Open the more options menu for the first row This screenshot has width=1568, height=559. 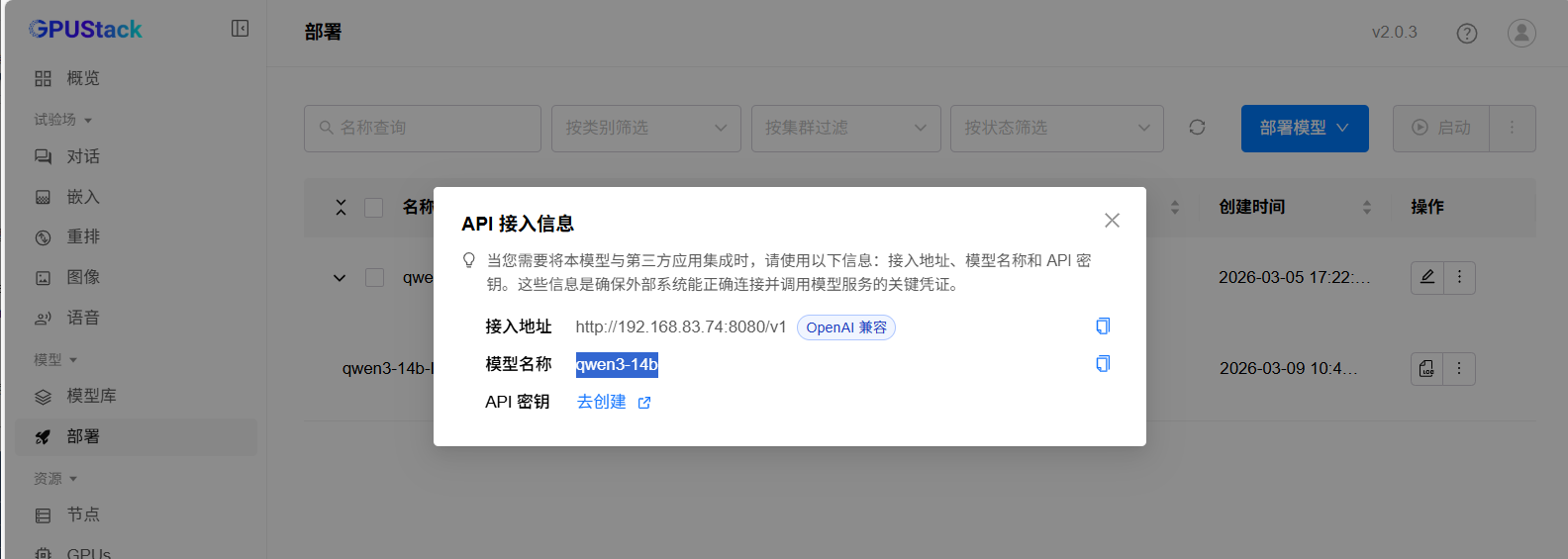coord(1459,278)
